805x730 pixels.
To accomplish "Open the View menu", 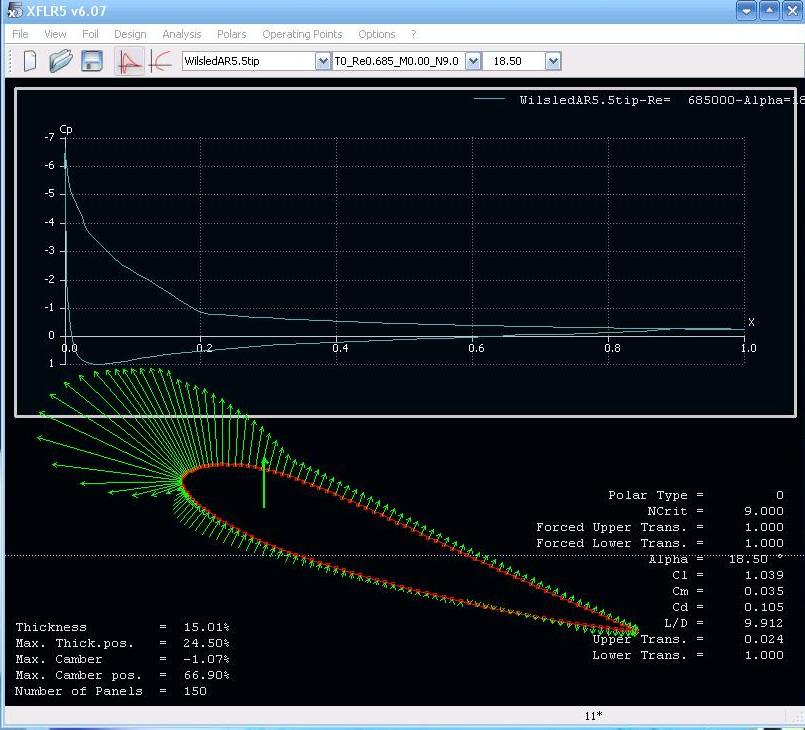I will pos(56,34).
